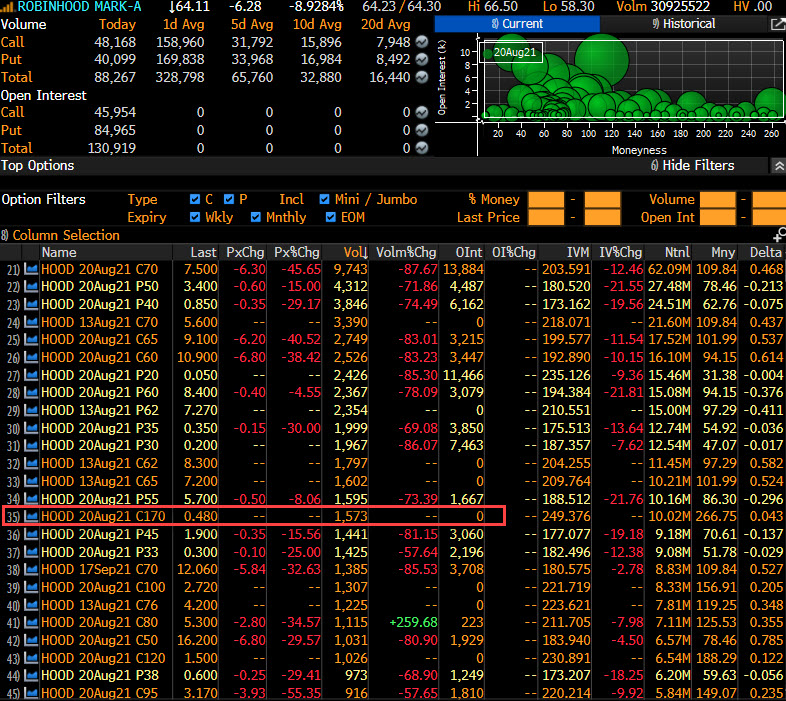Open chart icon for HOOD 13Aug21 P62

(x=31, y=410)
